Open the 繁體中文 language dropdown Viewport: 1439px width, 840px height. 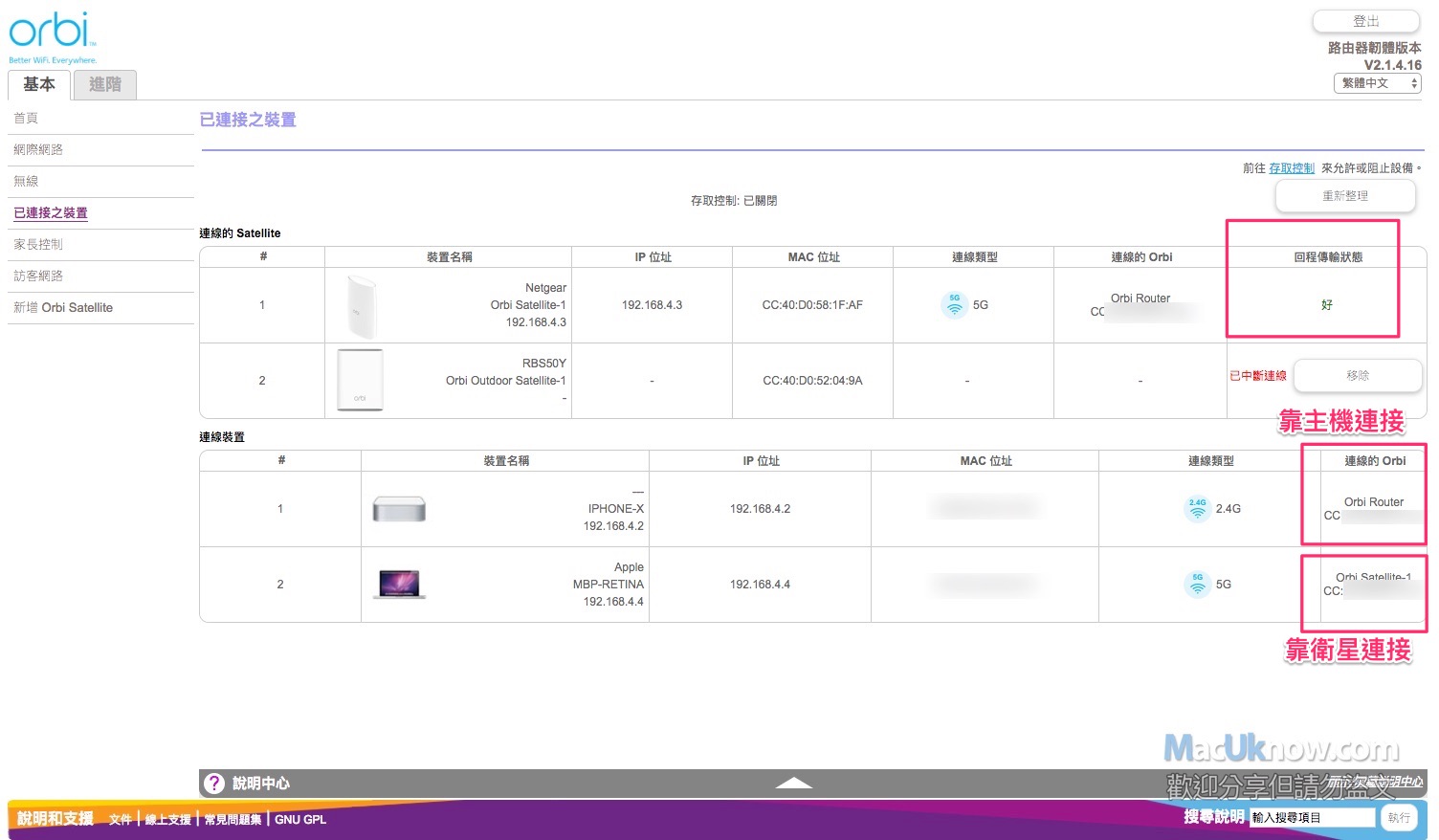coord(1377,84)
